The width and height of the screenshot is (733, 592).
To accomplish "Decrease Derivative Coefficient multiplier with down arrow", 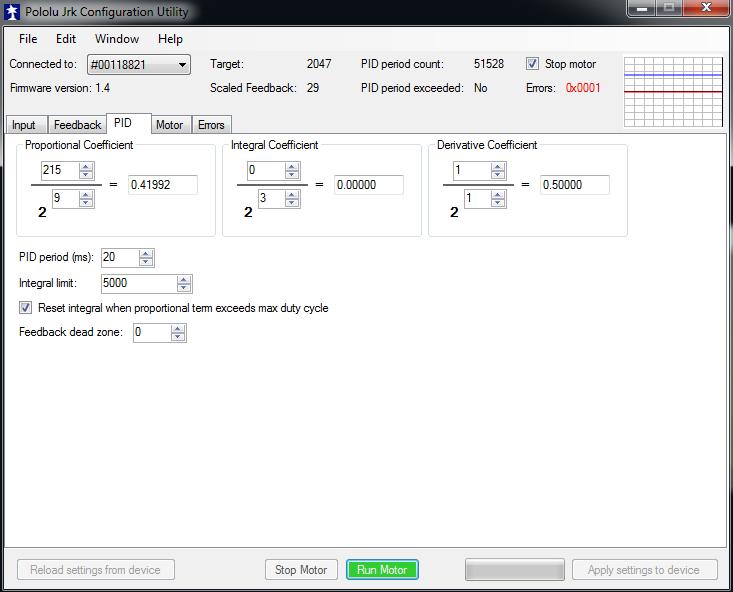I will click(x=498, y=174).
